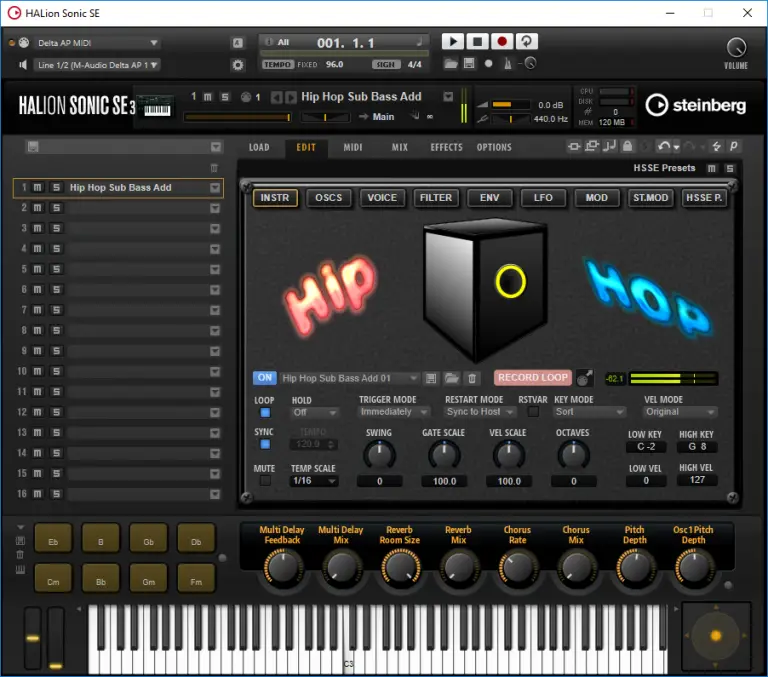This screenshot has height=677, width=768.
Task: Disable the LOOP checkbox
Action: 265,412
